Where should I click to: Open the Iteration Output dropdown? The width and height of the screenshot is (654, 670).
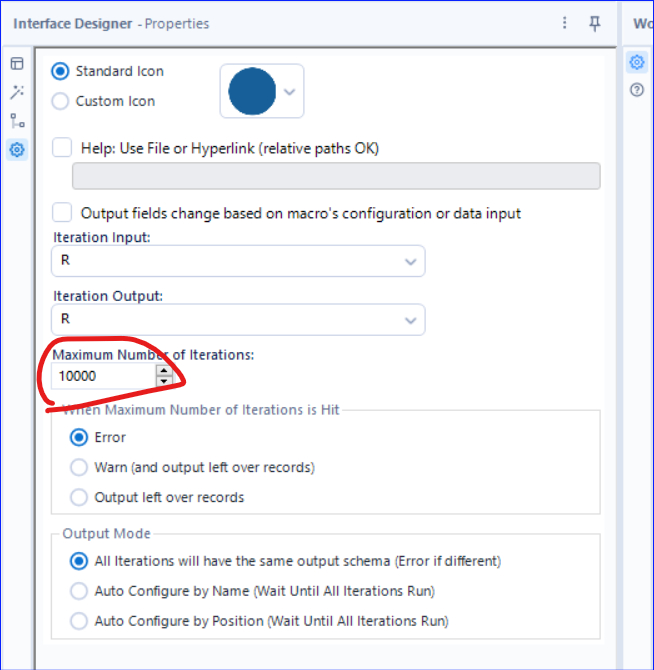click(238, 320)
